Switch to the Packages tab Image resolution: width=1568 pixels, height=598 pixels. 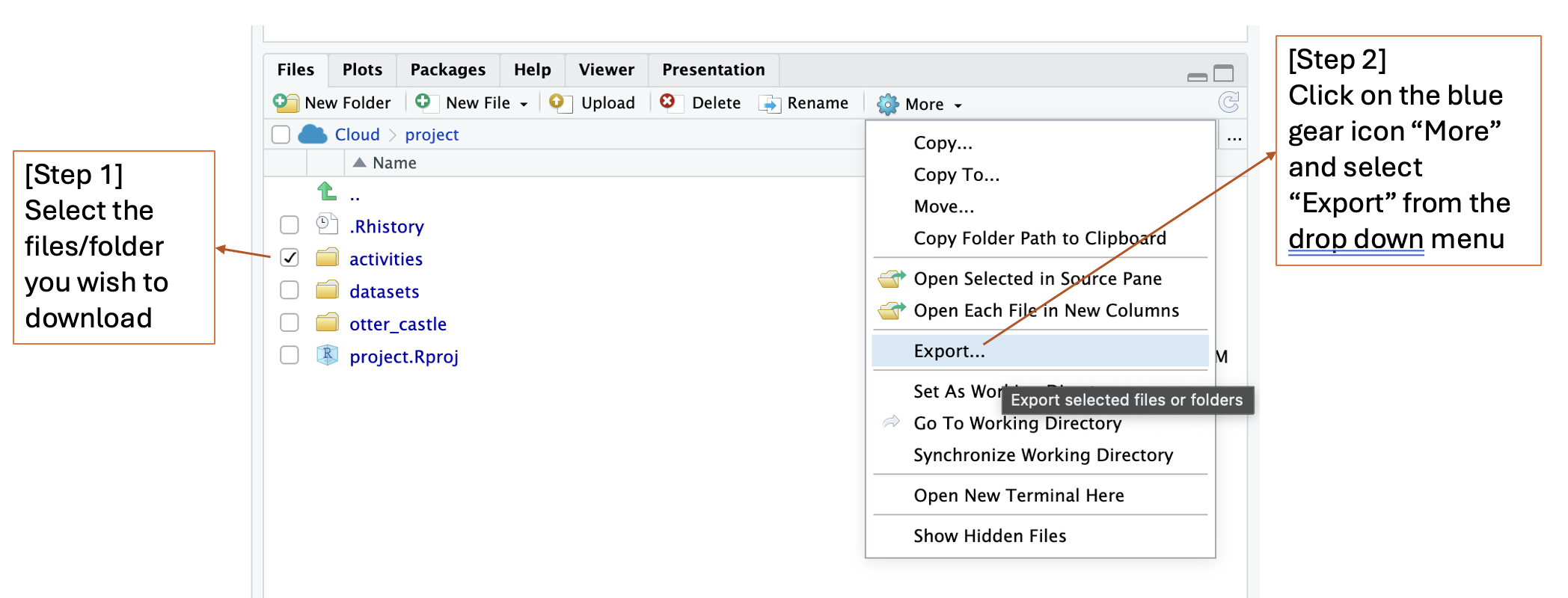[x=447, y=70]
